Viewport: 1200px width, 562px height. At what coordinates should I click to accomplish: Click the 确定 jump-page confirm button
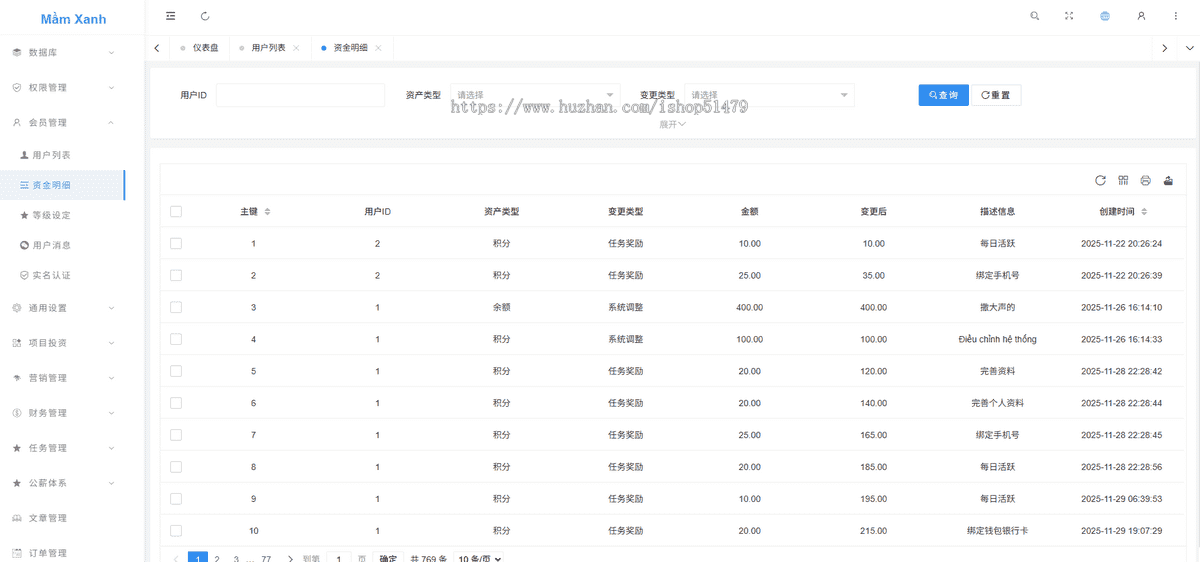coord(388,559)
